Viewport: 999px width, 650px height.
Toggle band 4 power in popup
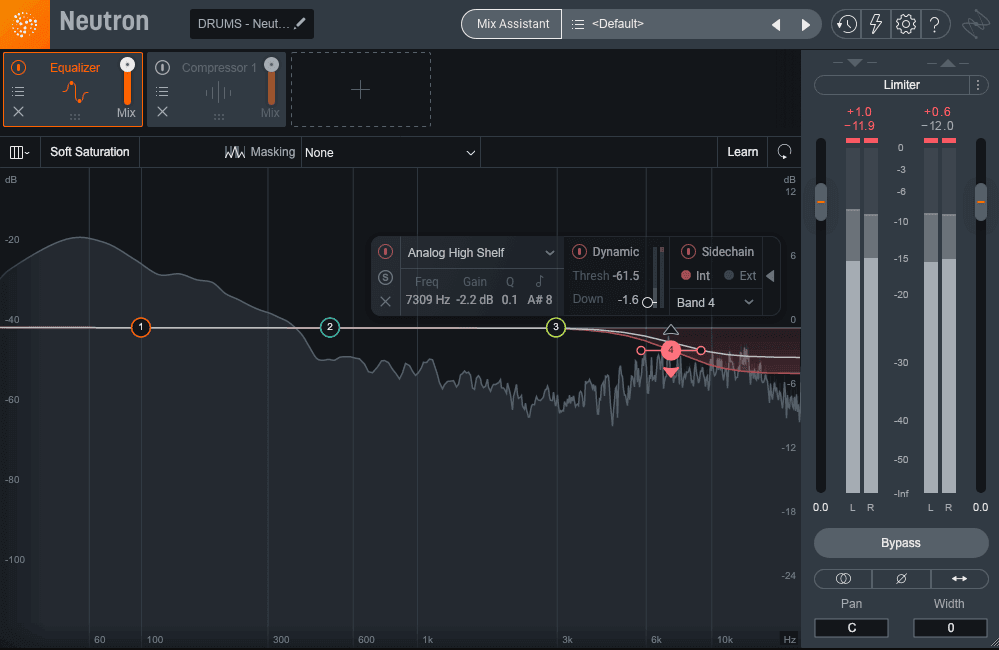pyautogui.click(x=385, y=252)
